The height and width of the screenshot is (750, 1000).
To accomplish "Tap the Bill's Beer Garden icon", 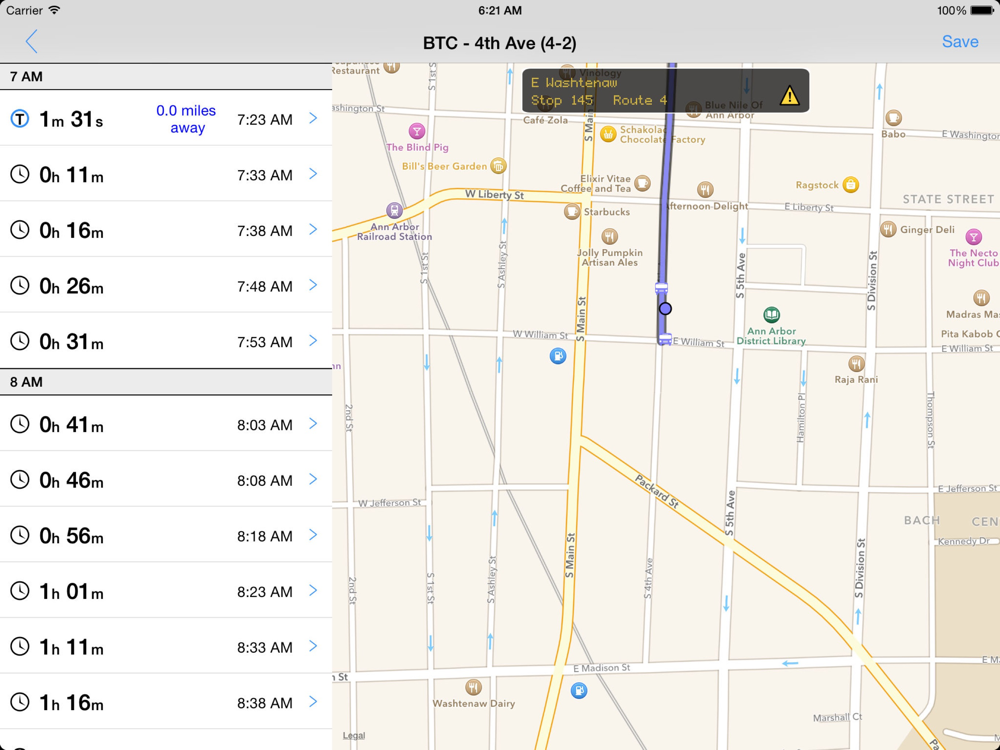I will pyautogui.click(x=498, y=166).
